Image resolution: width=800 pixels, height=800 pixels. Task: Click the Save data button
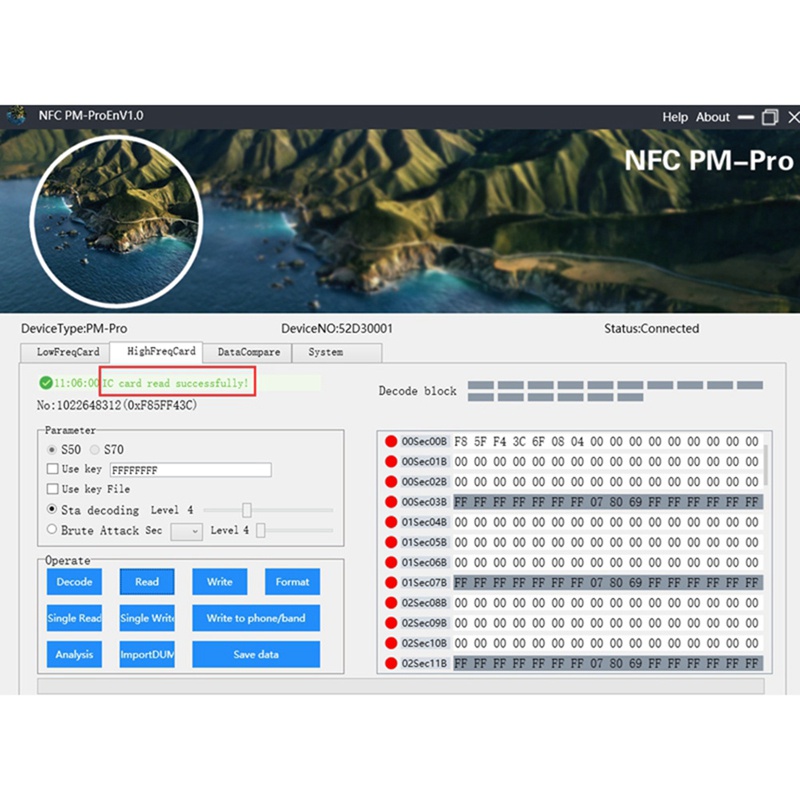256,654
